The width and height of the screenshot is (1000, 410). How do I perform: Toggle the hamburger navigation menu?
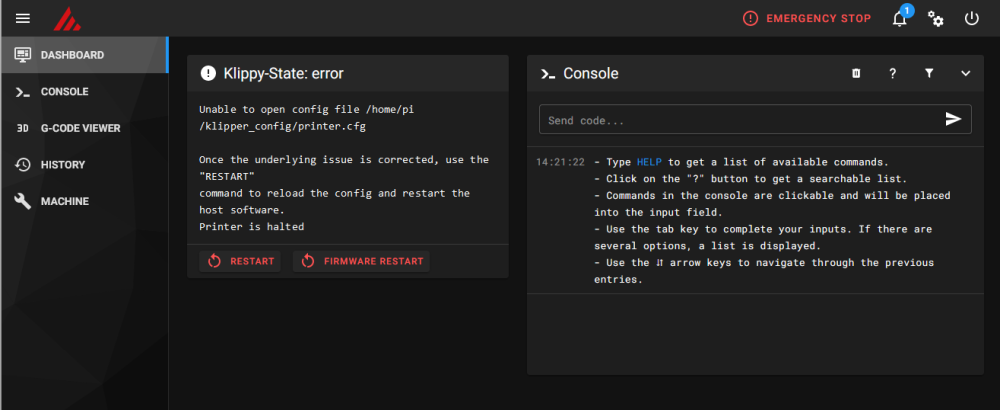tap(23, 18)
